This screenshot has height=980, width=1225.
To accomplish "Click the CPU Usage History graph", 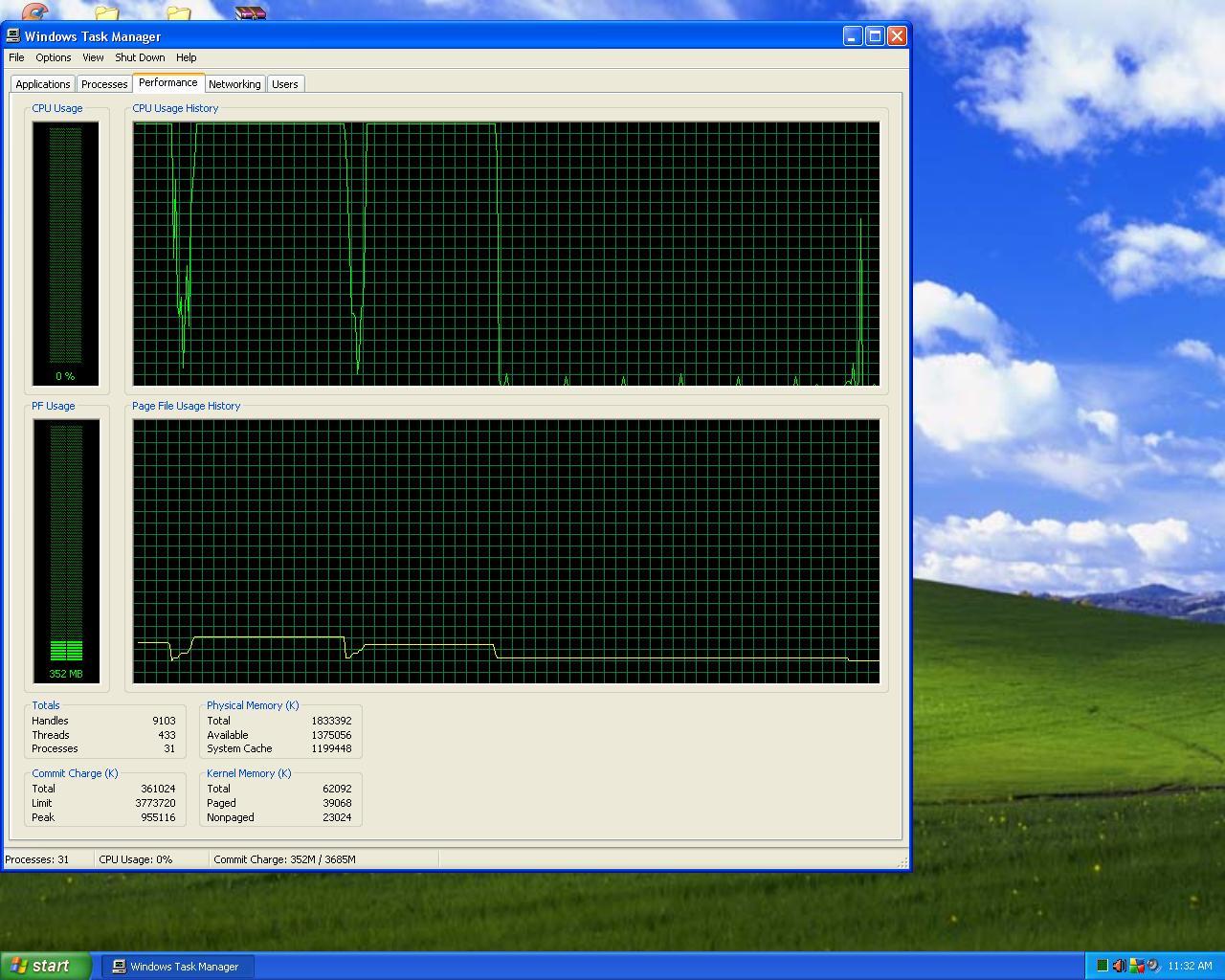I will 506,254.
